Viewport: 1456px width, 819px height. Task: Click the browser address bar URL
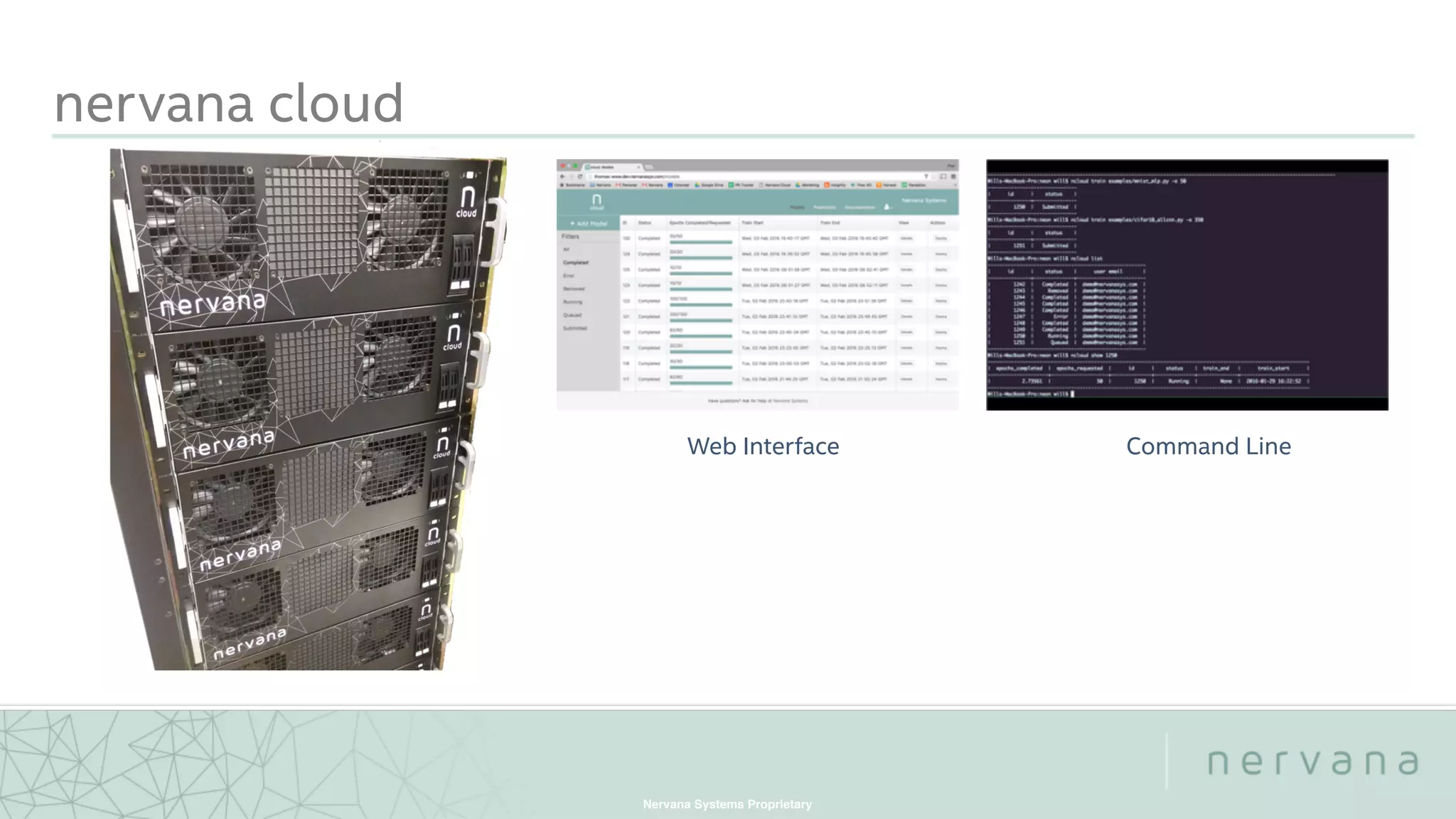tap(636, 176)
